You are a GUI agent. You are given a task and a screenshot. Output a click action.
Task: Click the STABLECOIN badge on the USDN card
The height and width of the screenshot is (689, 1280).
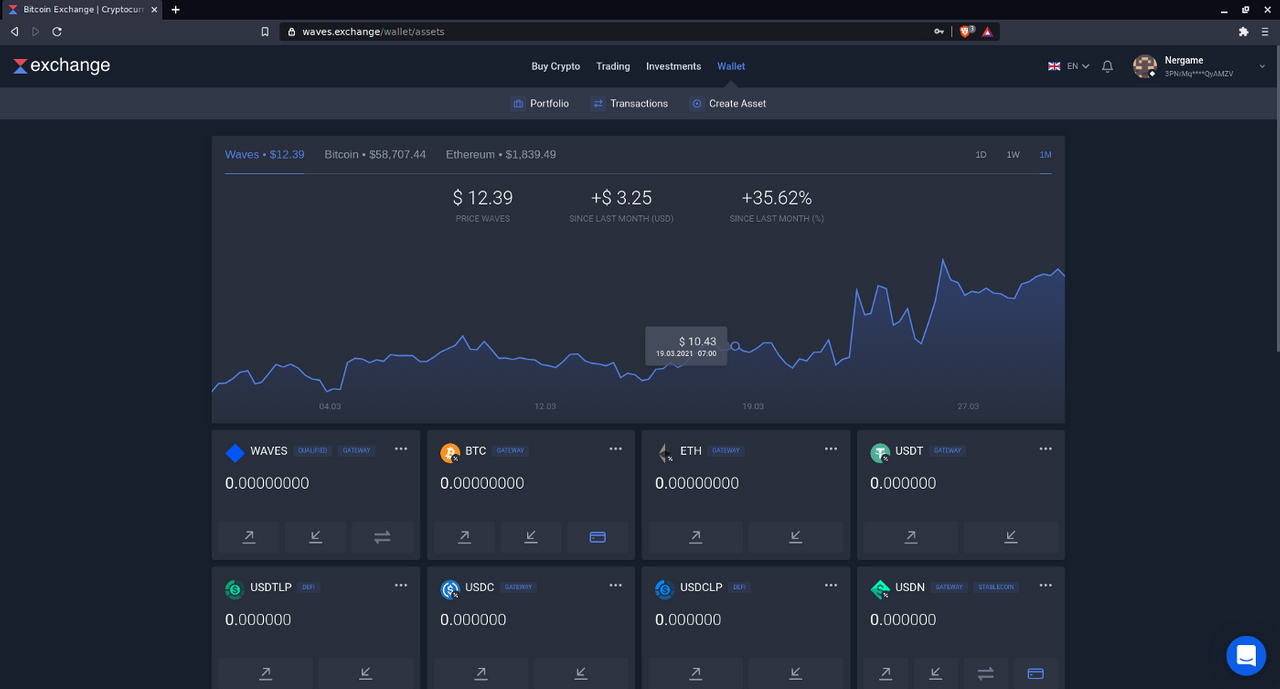click(x=996, y=587)
